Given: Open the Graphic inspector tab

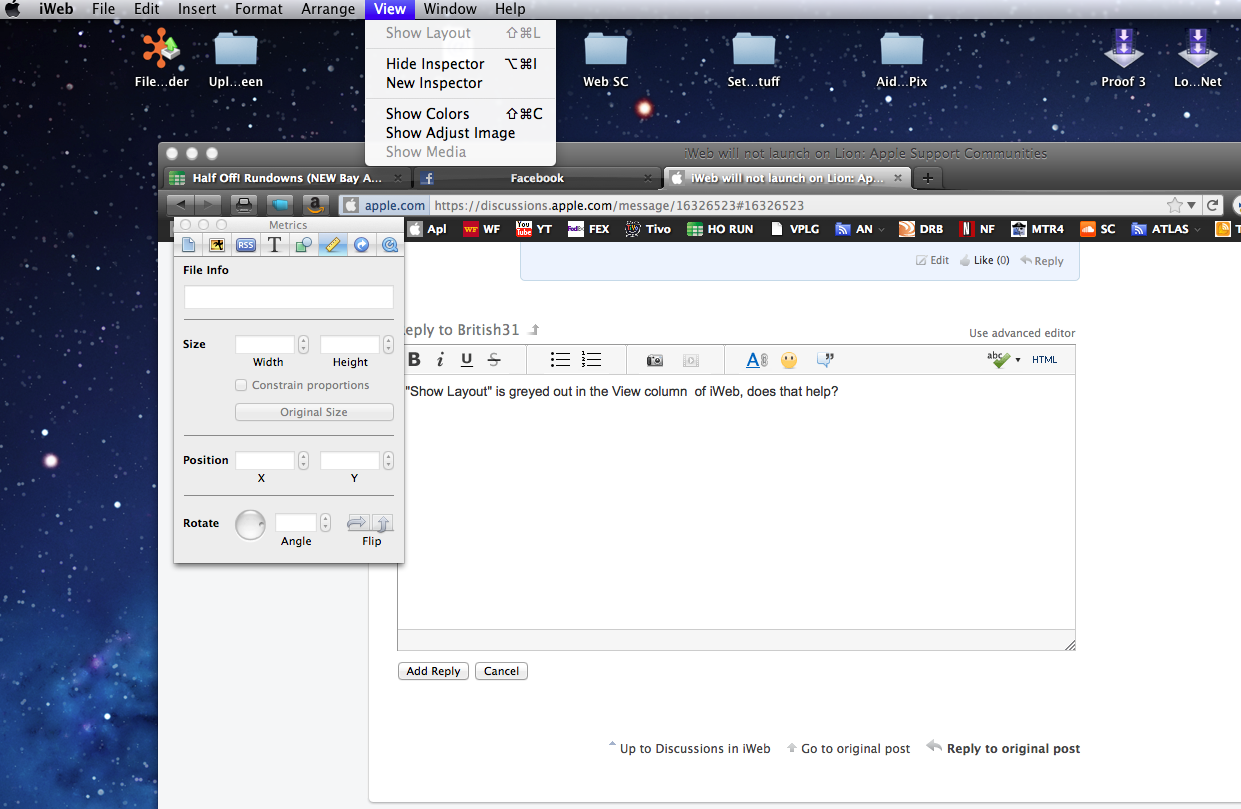Looking at the screenshot, I should pyautogui.click(x=303, y=244).
